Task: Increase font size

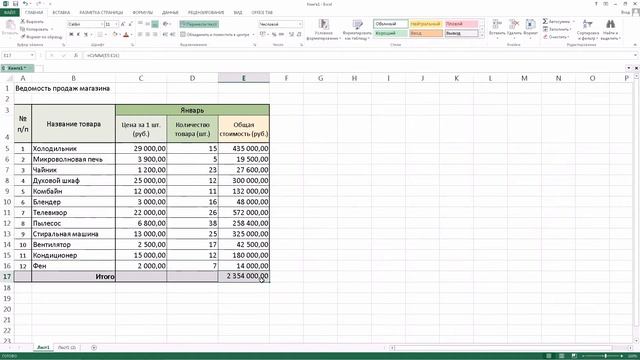Action: tap(123, 24)
